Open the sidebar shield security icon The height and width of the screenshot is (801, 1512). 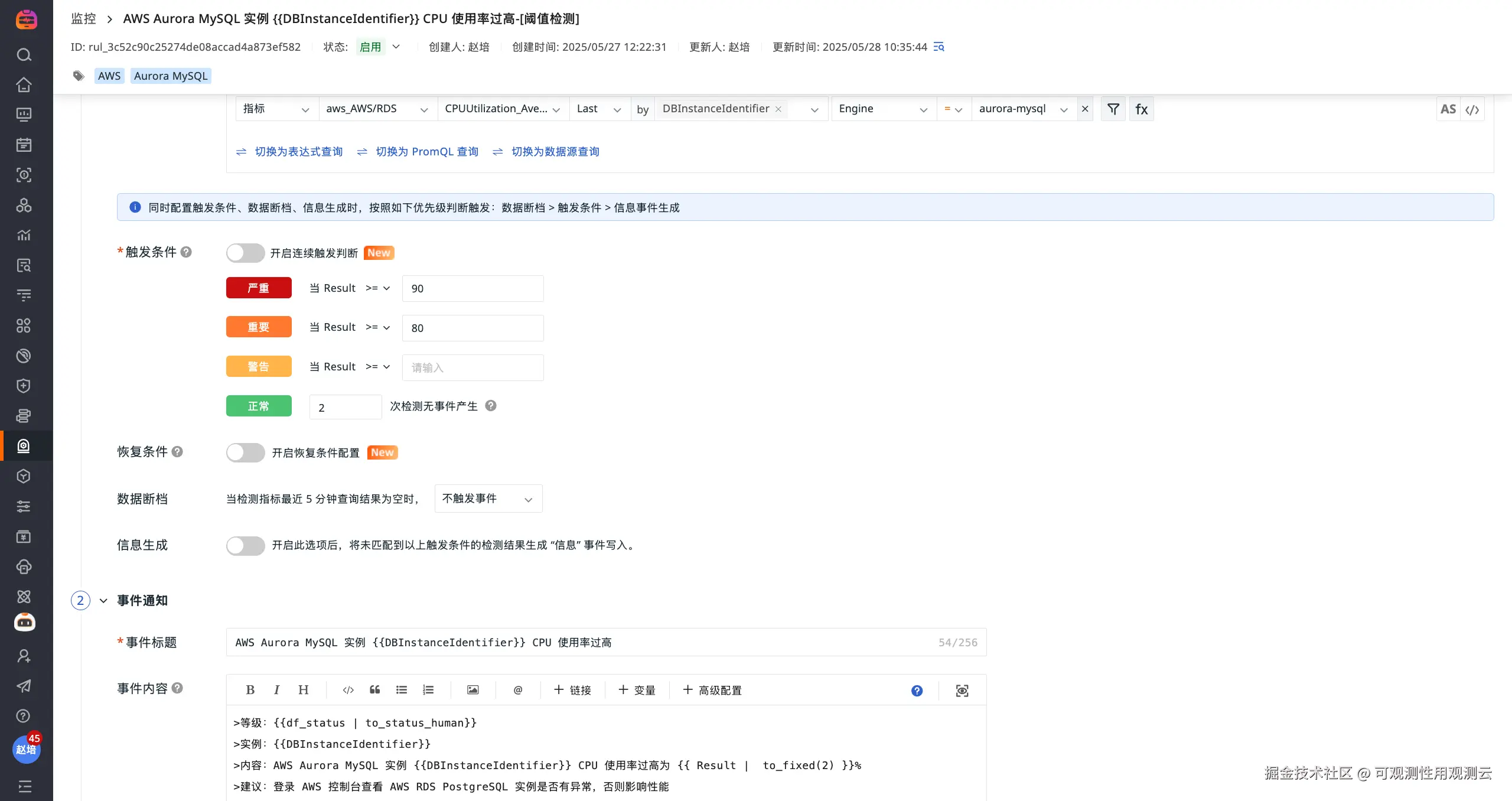24,386
